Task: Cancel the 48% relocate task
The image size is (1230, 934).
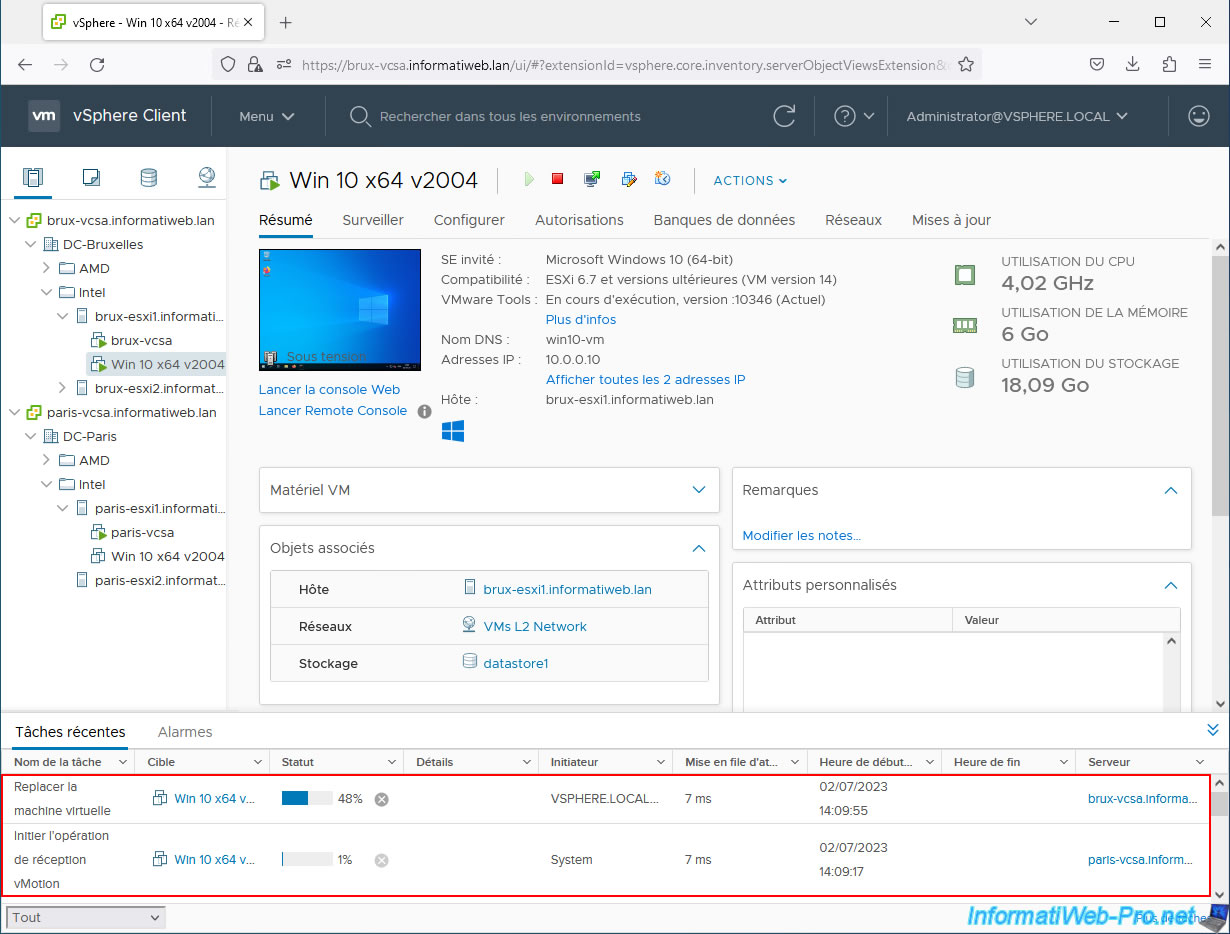Action: (381, 799)
